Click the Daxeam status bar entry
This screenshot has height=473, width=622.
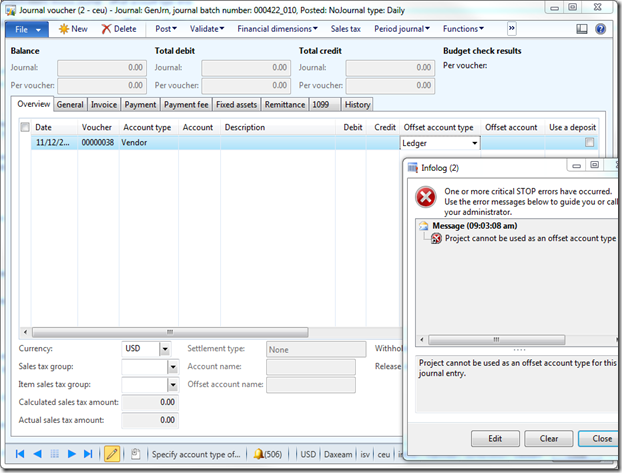(338, 454)
